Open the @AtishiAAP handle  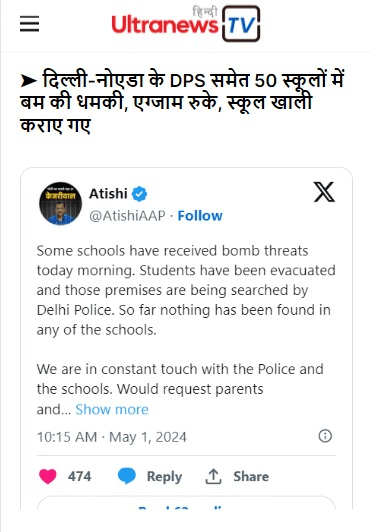click(x=127, y=216)
